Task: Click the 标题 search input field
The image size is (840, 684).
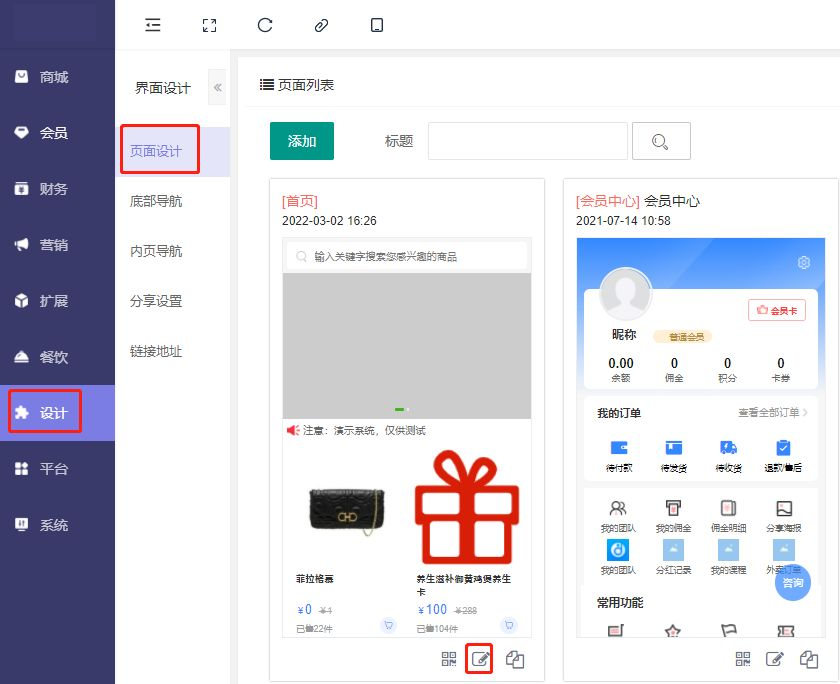Action: pyautogui.click(x=527, y=141)
